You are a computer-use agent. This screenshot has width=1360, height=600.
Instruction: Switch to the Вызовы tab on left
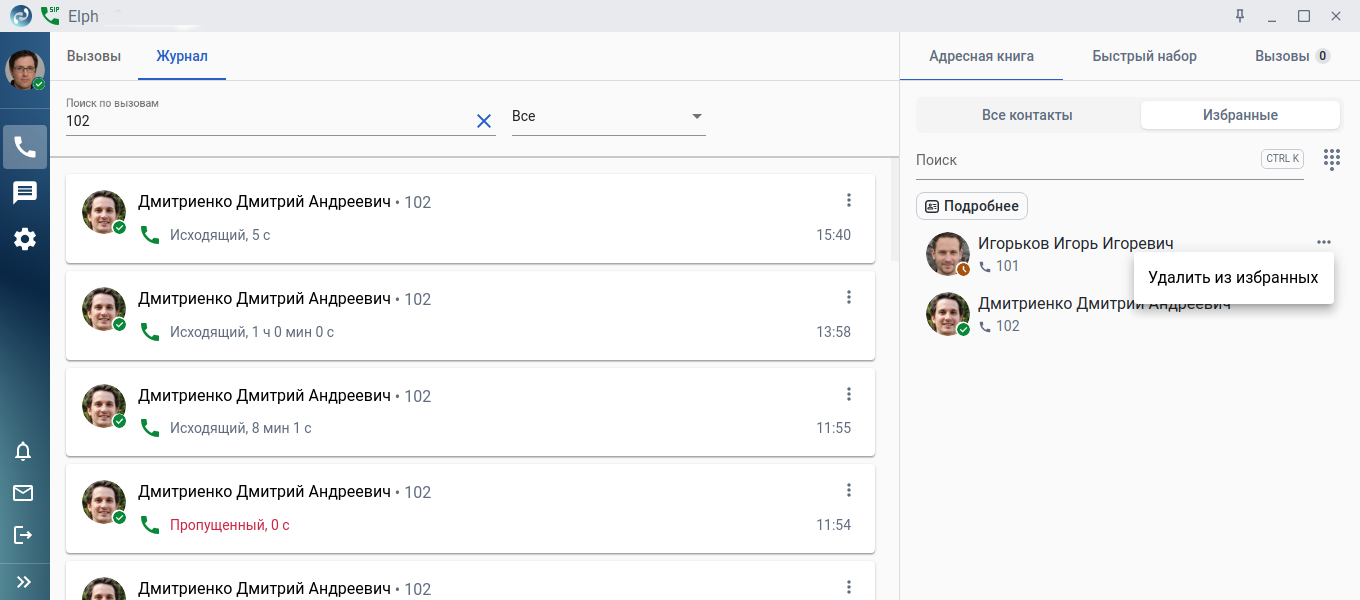(94, 56)
